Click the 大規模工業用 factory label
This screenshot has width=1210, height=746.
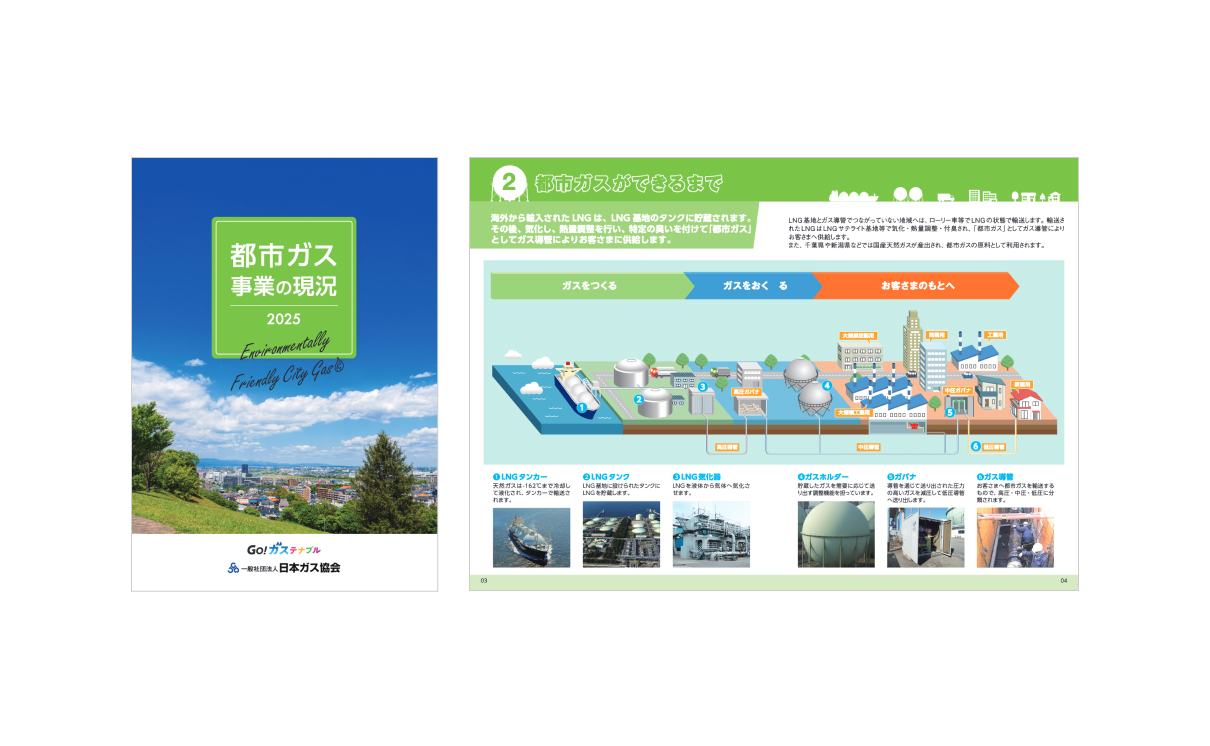click(x=852, y=411)
